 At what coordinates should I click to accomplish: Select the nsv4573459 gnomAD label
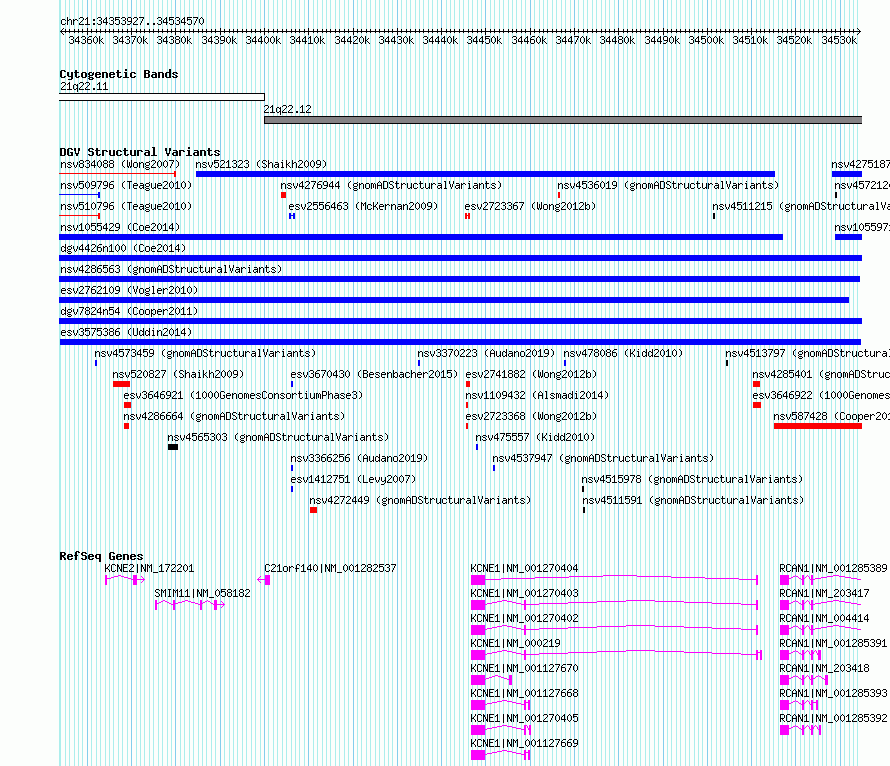pyautogui.click(x=205, y=353)
